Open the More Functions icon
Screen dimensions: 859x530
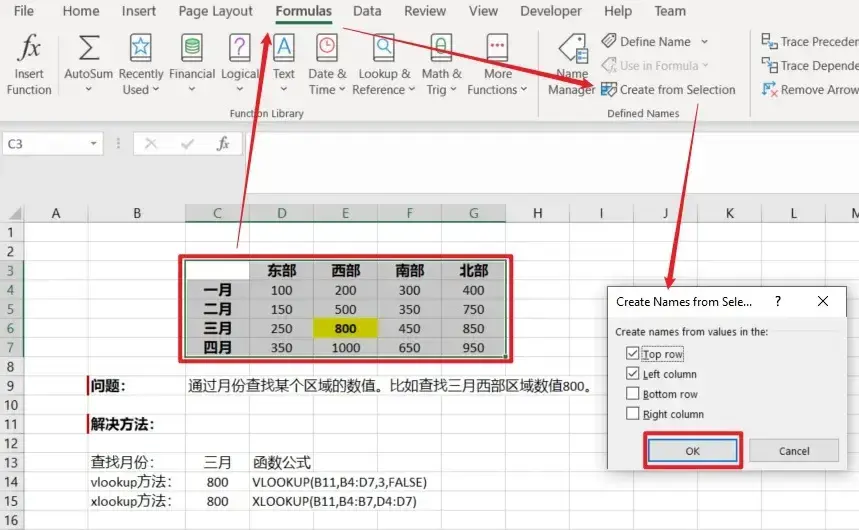(x=497, y=47)
